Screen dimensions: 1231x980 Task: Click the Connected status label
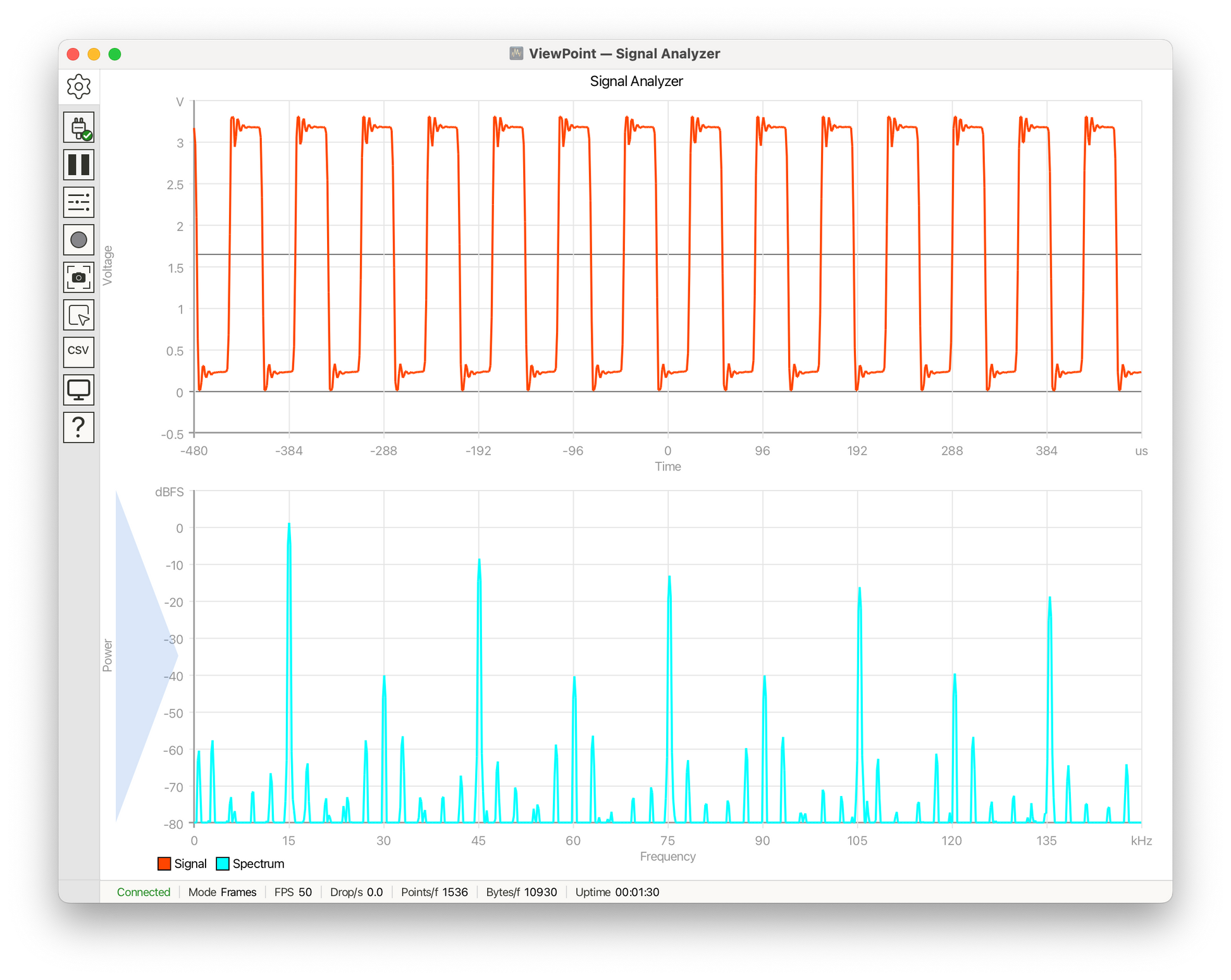click(x=144, y=892)
